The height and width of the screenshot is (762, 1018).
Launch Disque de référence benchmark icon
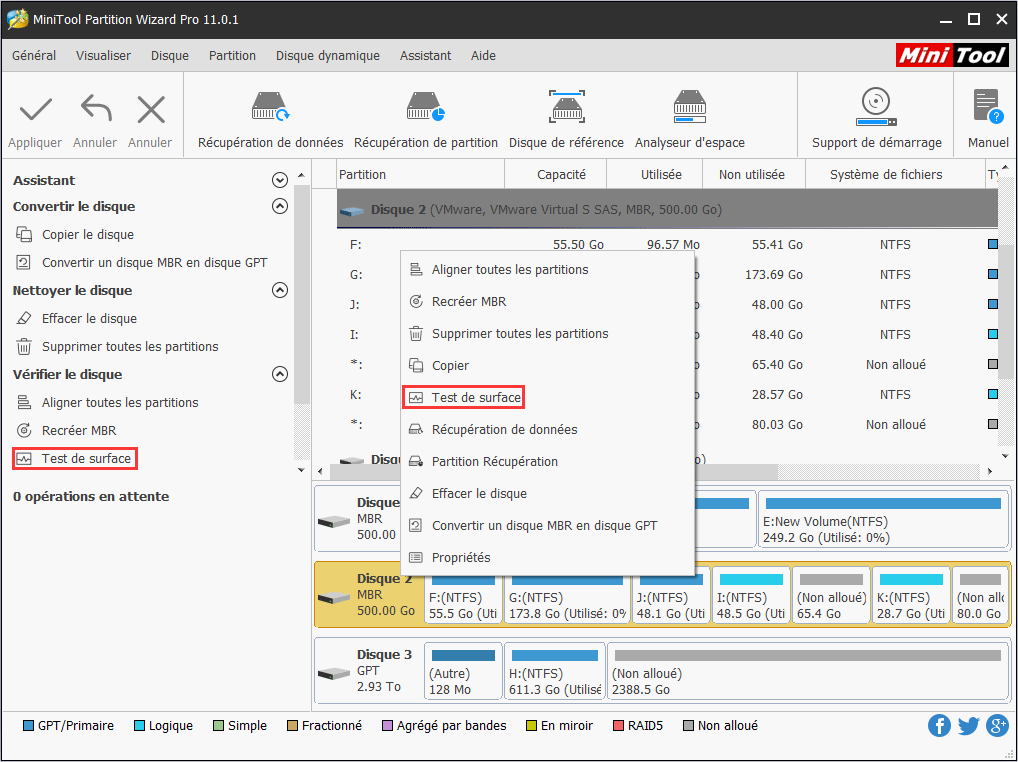pyautogui.click(x=566, y=106)
